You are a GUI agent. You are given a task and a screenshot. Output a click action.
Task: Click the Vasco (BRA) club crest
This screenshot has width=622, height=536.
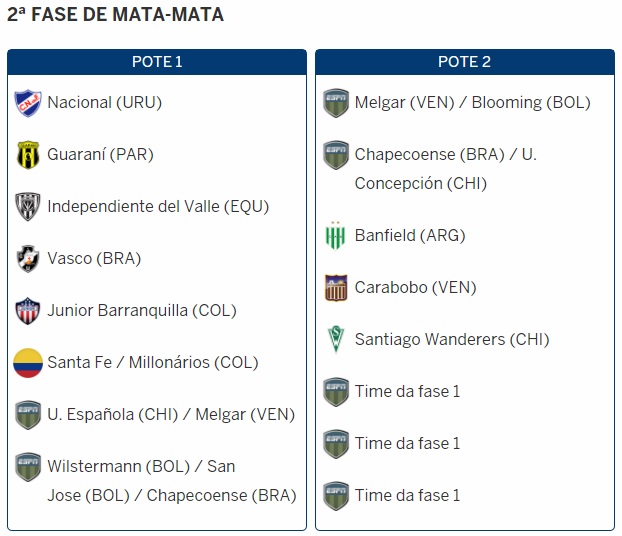point(28,259)
